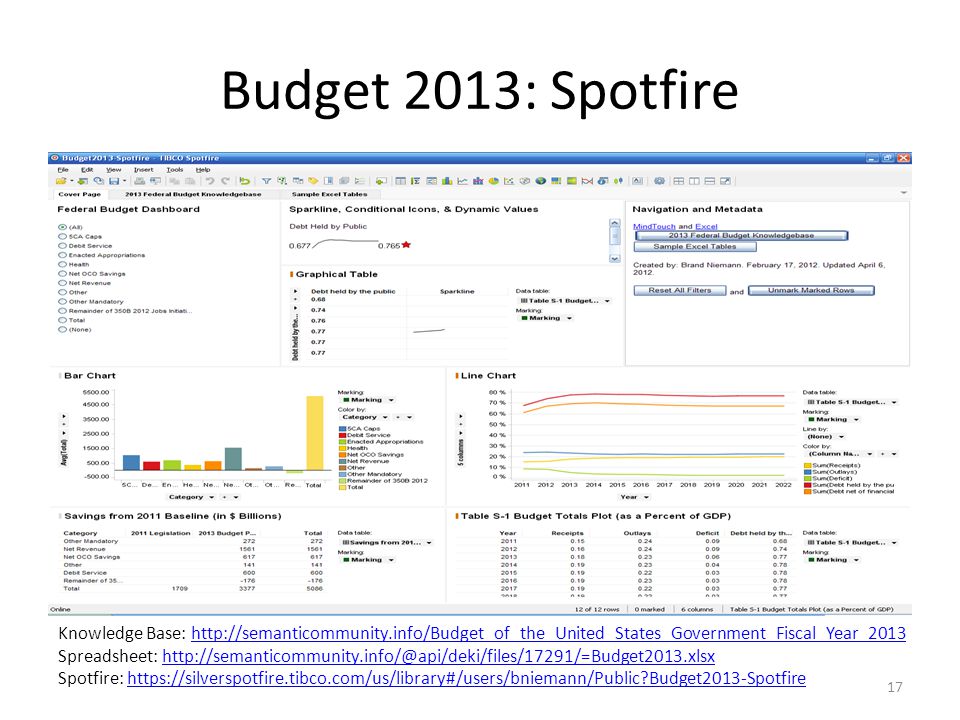This screenshot has width=960, height=720.
Task: Click the Unmark Marked Rows button
Action: [x=811, y=290]
